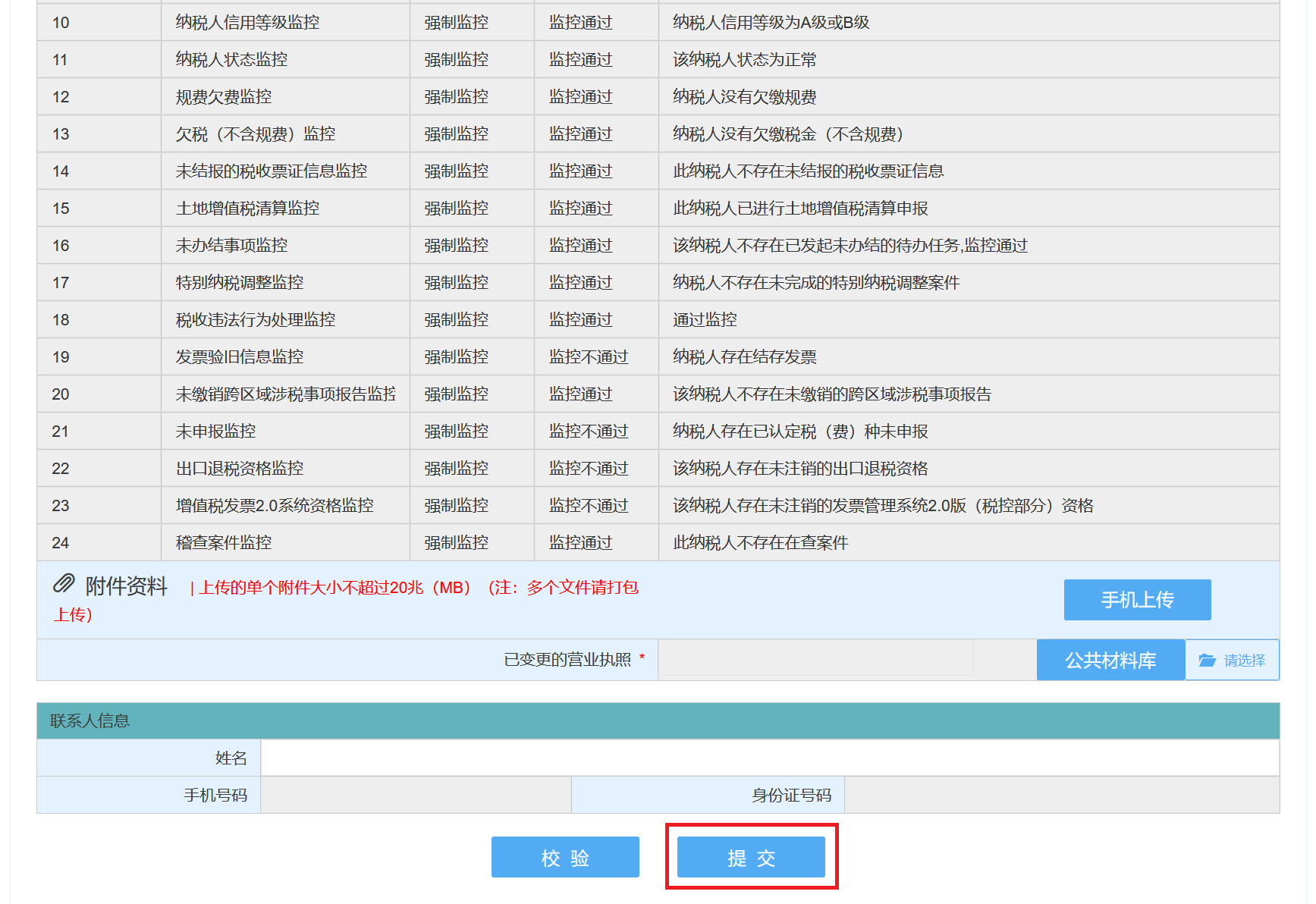Click message 纳税人存在结存发票

(x=745, y=356)
